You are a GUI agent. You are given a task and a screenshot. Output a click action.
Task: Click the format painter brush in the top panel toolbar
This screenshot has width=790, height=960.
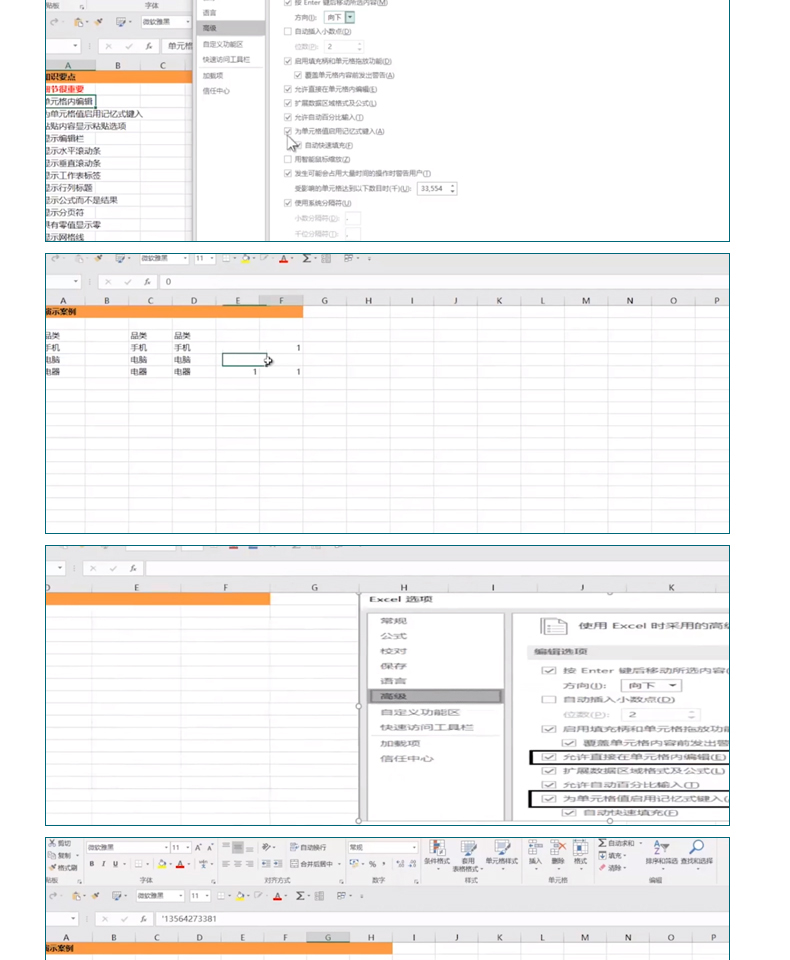(x=98, y=22)
